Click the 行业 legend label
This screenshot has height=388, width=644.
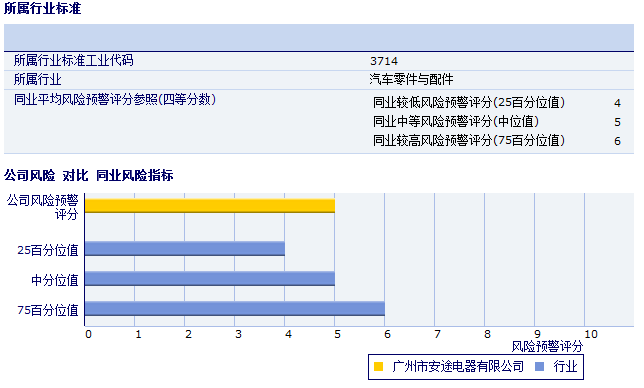pos(565,366)
